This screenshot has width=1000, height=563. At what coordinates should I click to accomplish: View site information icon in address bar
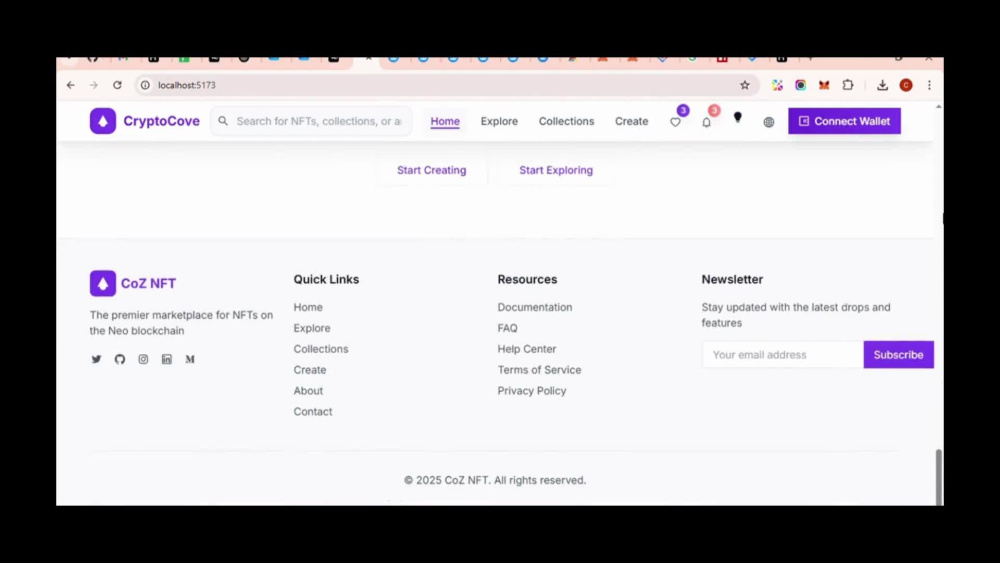(x=145, y=85)
